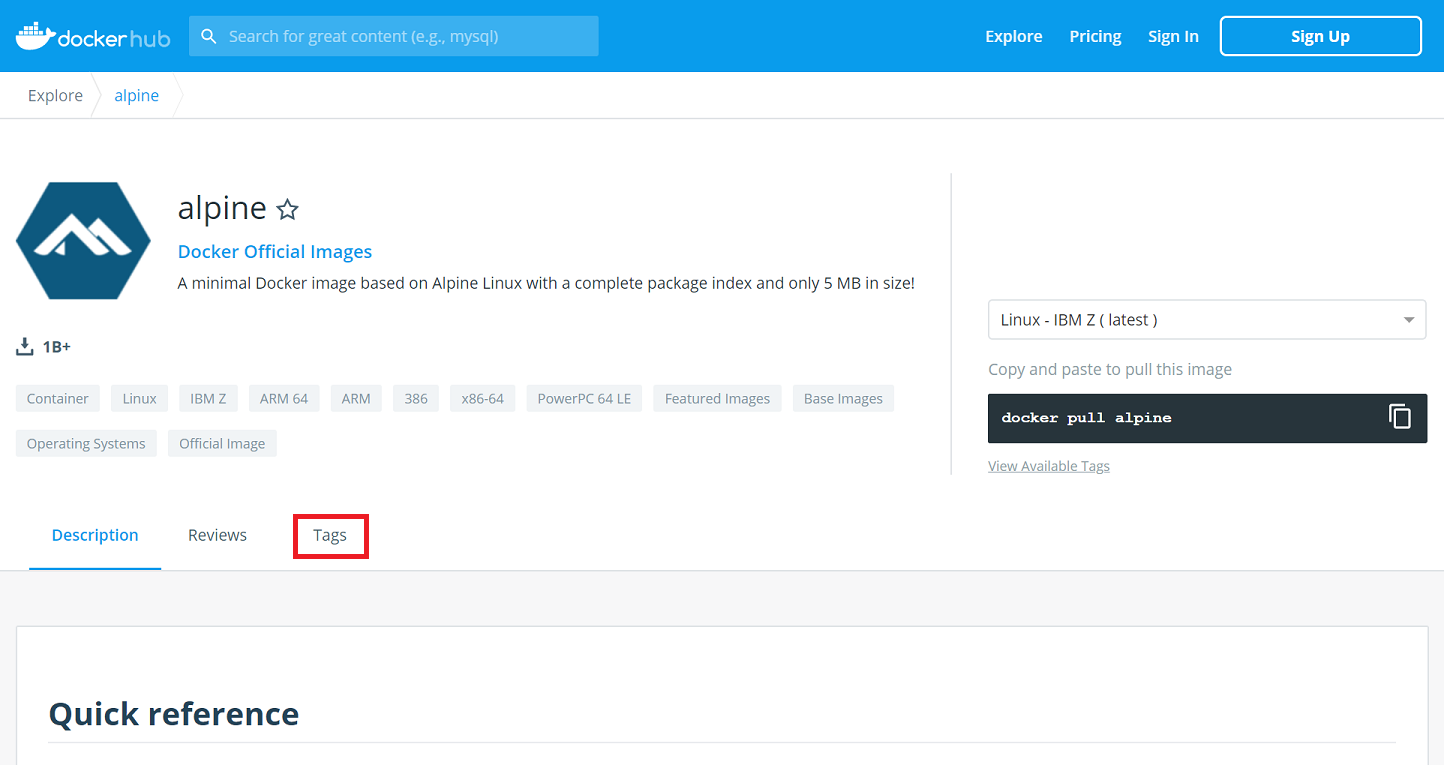Click the IBM Z tag chip
Screen dimensions: 1444x765
tap(208, 398)
